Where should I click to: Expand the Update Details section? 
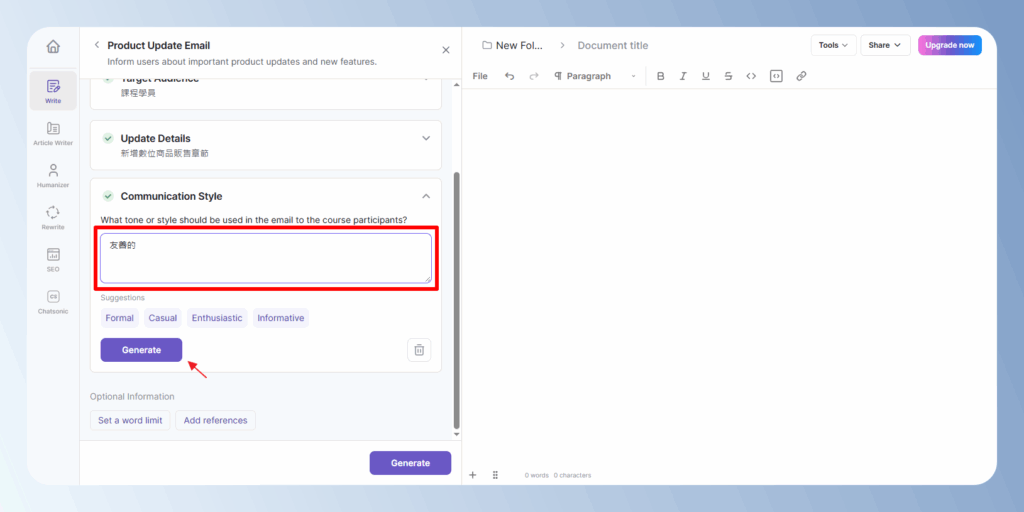(x=426, y=138)
